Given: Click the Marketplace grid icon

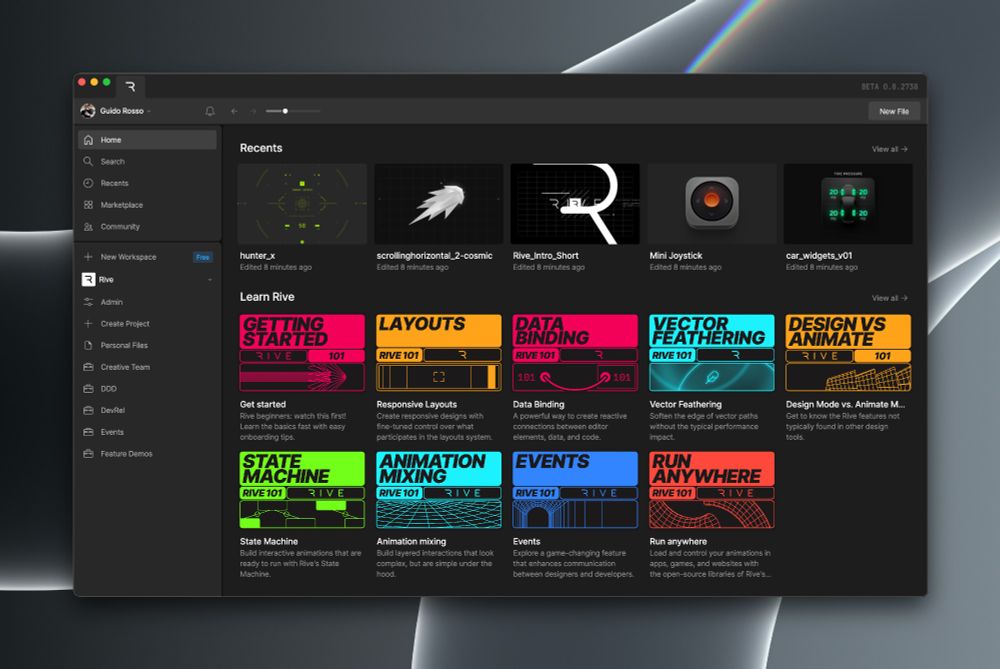Looking at the screenshot, I should pos(89,205).
